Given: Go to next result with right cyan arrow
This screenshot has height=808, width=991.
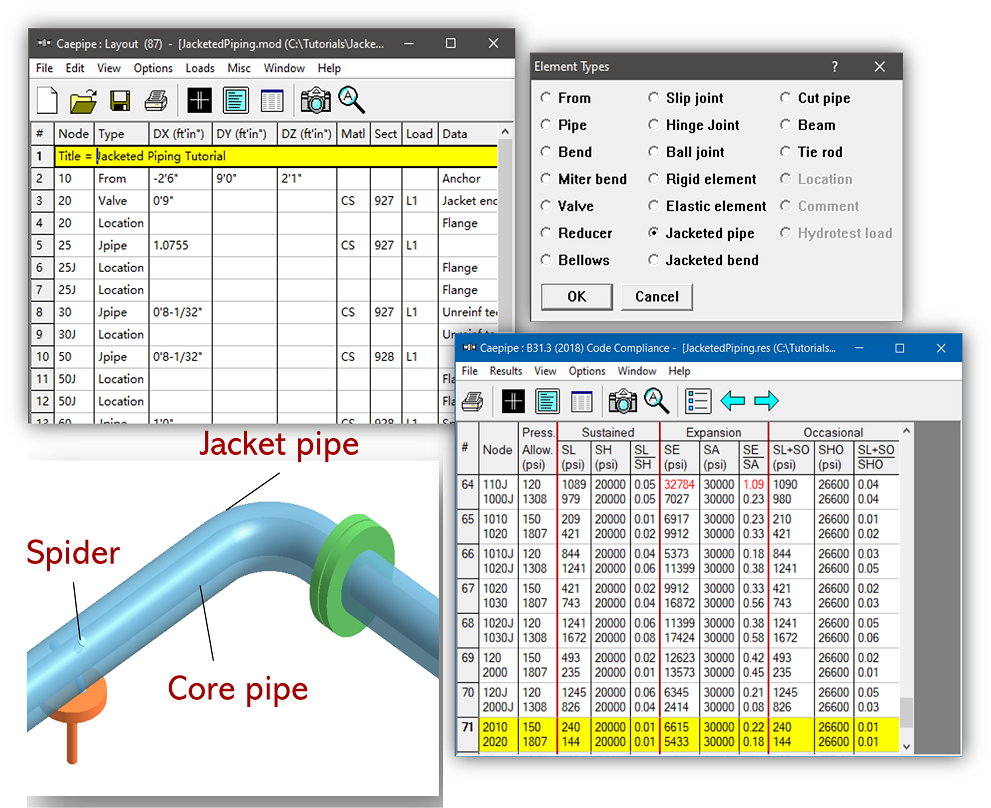Looking at the screenshot, I should pos(766,401).
